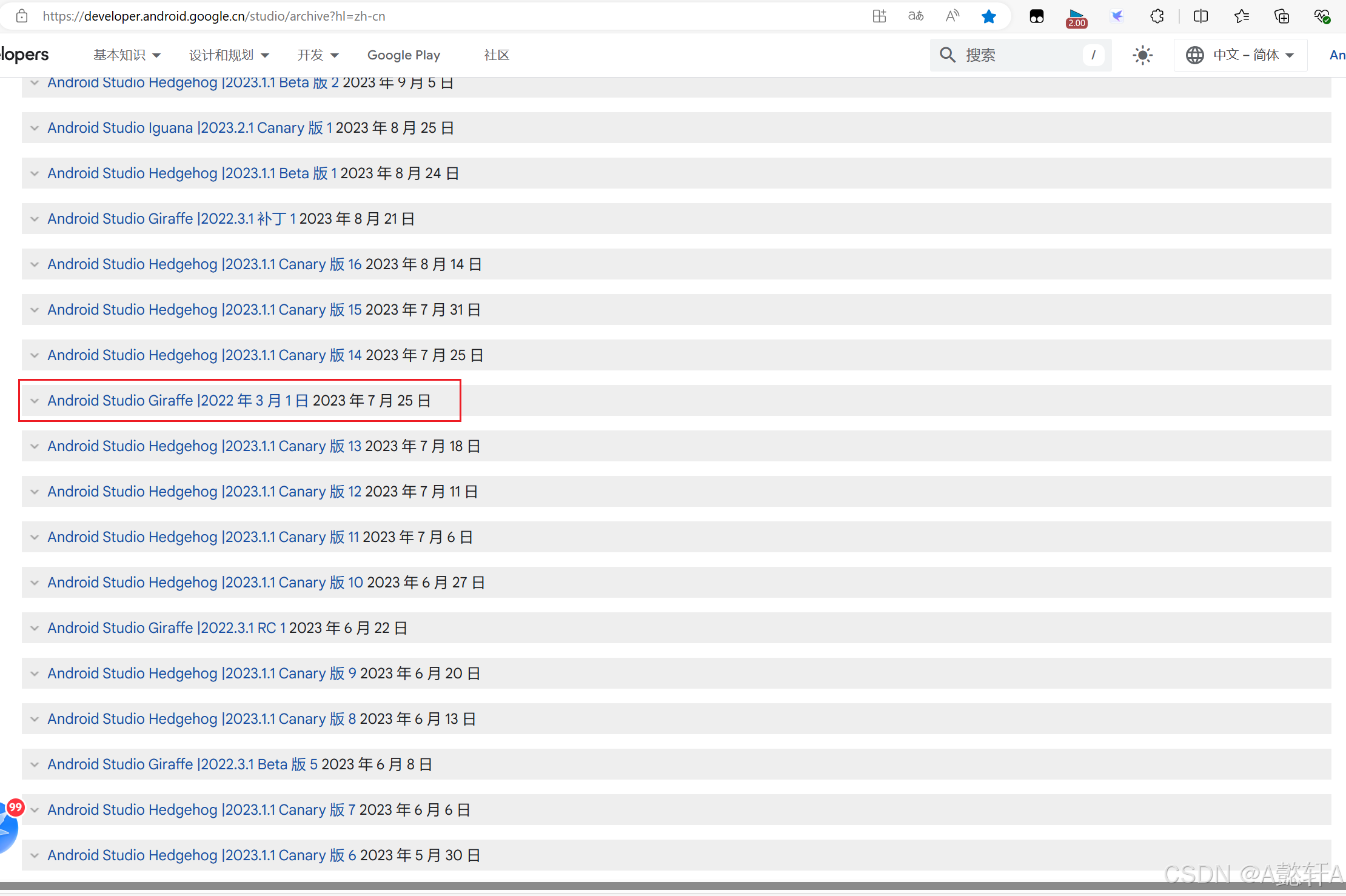The image size is (1346, 896).
Task: Open the favorites list icon
Action: point(1241,16)
